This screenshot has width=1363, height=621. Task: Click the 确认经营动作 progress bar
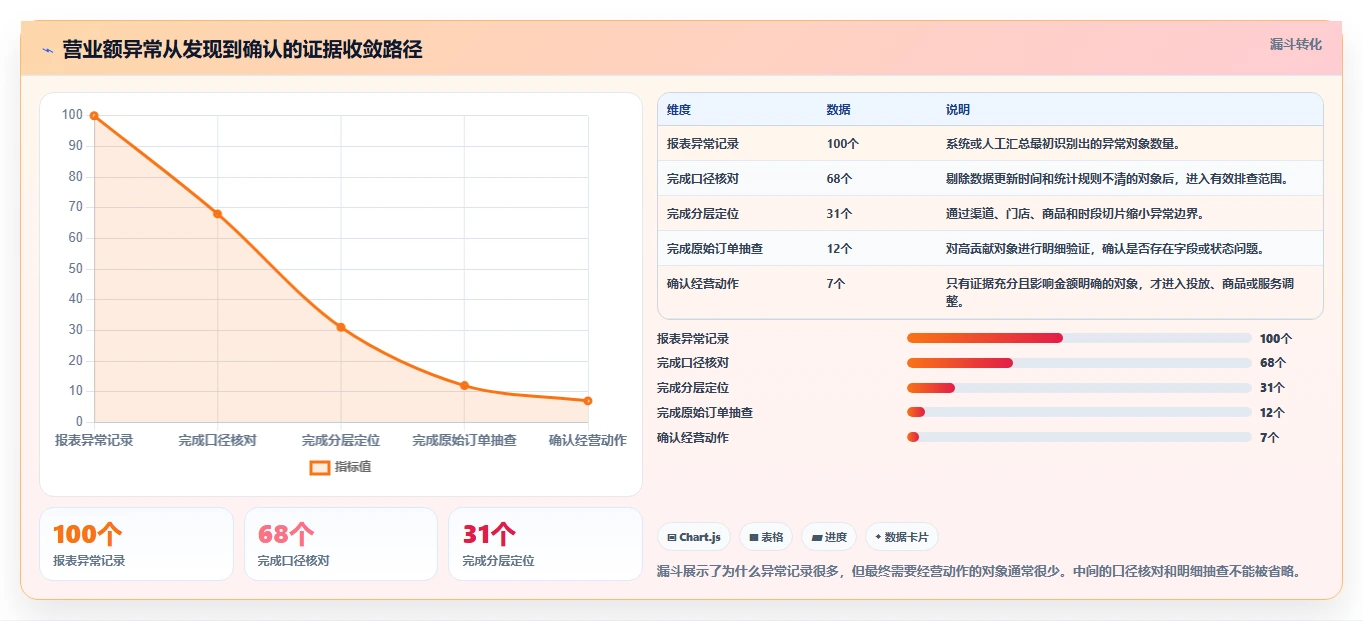coord(1079,437)
